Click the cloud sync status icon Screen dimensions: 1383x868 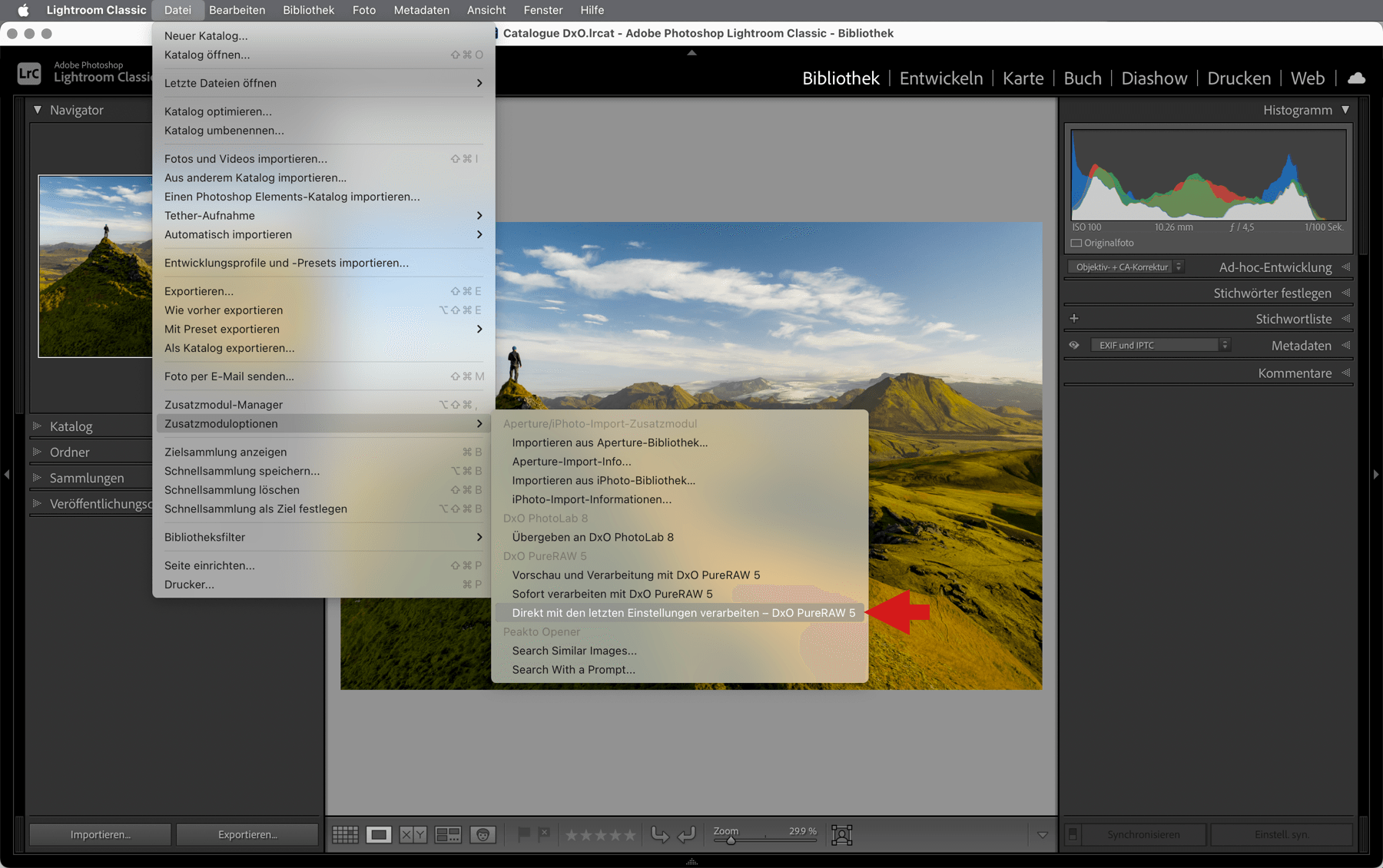(1357, 78)
